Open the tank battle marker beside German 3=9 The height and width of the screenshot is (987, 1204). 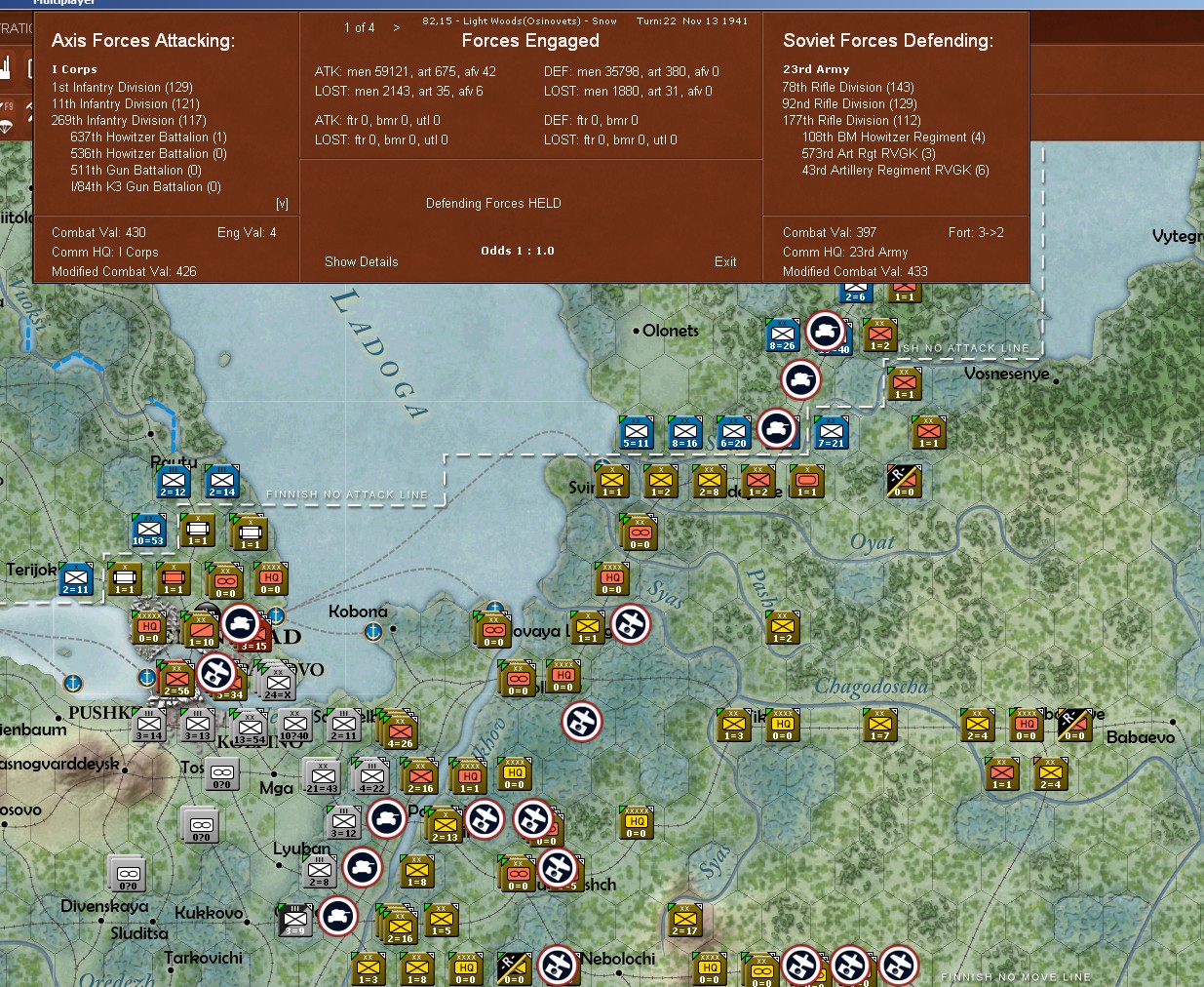point(338,915)
